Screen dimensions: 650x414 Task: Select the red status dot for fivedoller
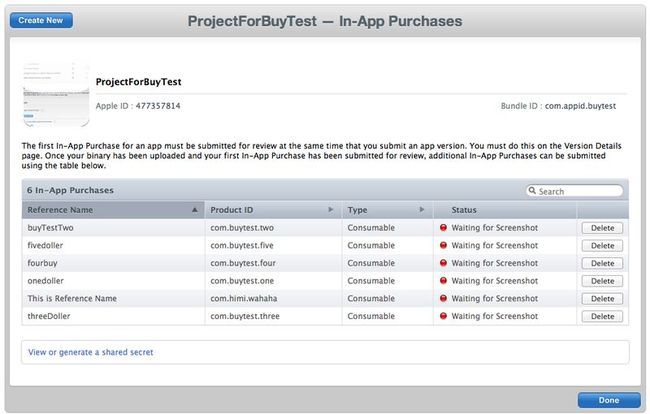click(443, 245)
